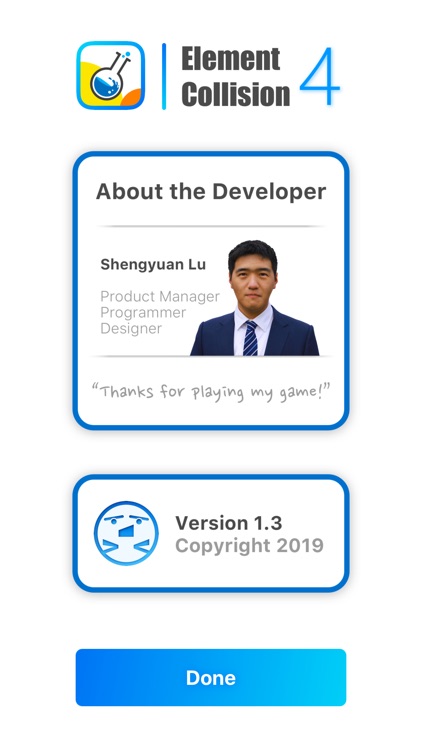The image size is (422, 750).
Task: Tap the confused face emoji icon
Action: (126, 533)
